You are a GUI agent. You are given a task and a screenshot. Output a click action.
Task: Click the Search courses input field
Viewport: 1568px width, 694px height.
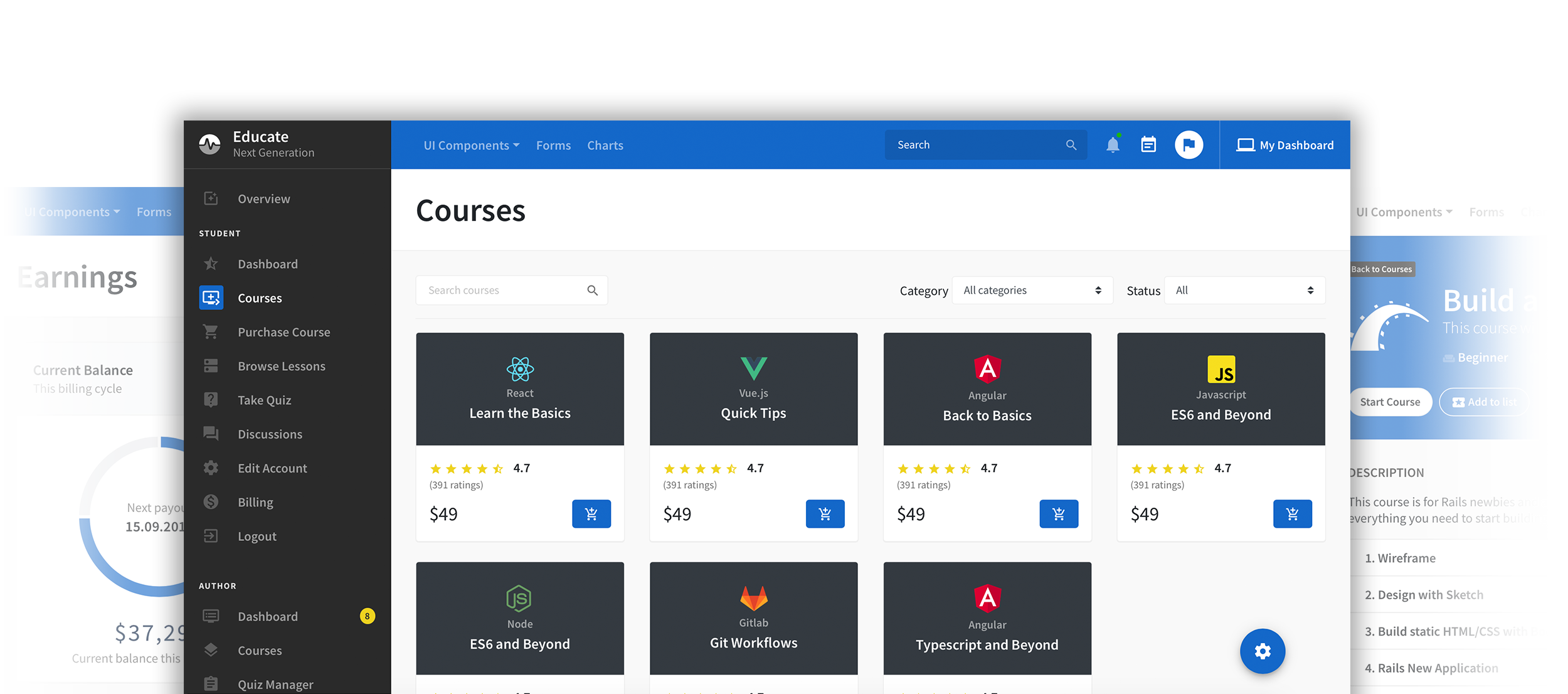pos(502,291)
